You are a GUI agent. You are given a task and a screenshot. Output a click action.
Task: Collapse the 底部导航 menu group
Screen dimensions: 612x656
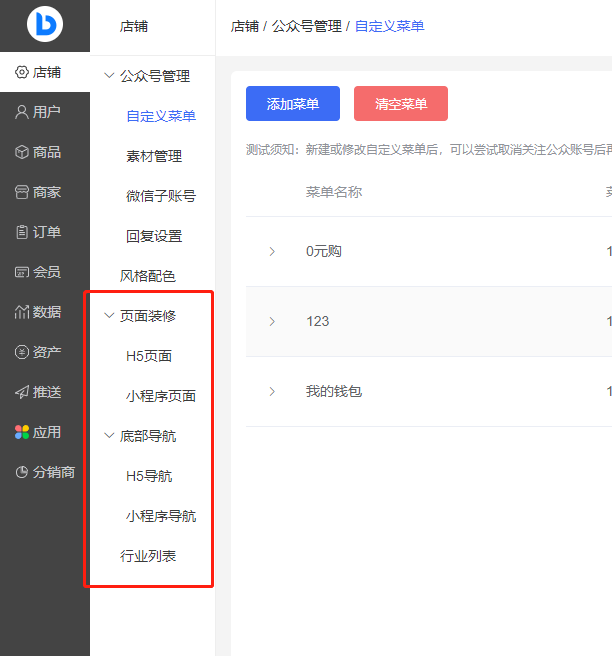(x=109, y=436)
